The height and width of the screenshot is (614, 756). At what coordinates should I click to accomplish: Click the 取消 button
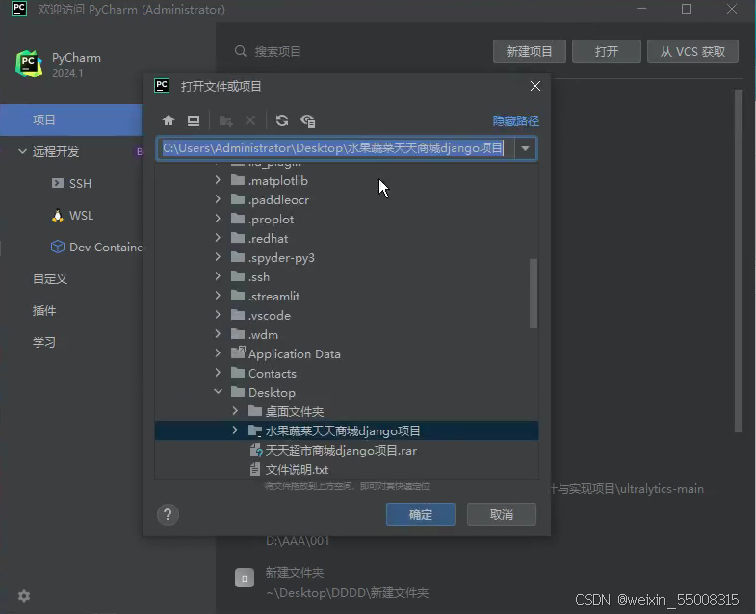(501, 515)
